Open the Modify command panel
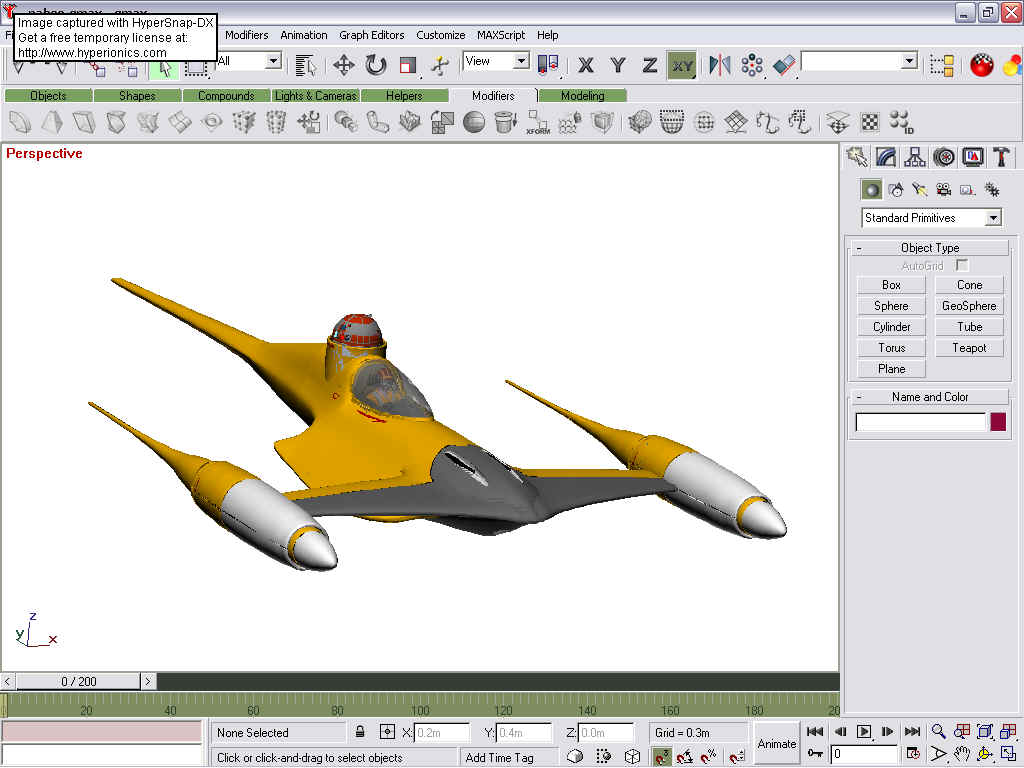 pos(886,157)
